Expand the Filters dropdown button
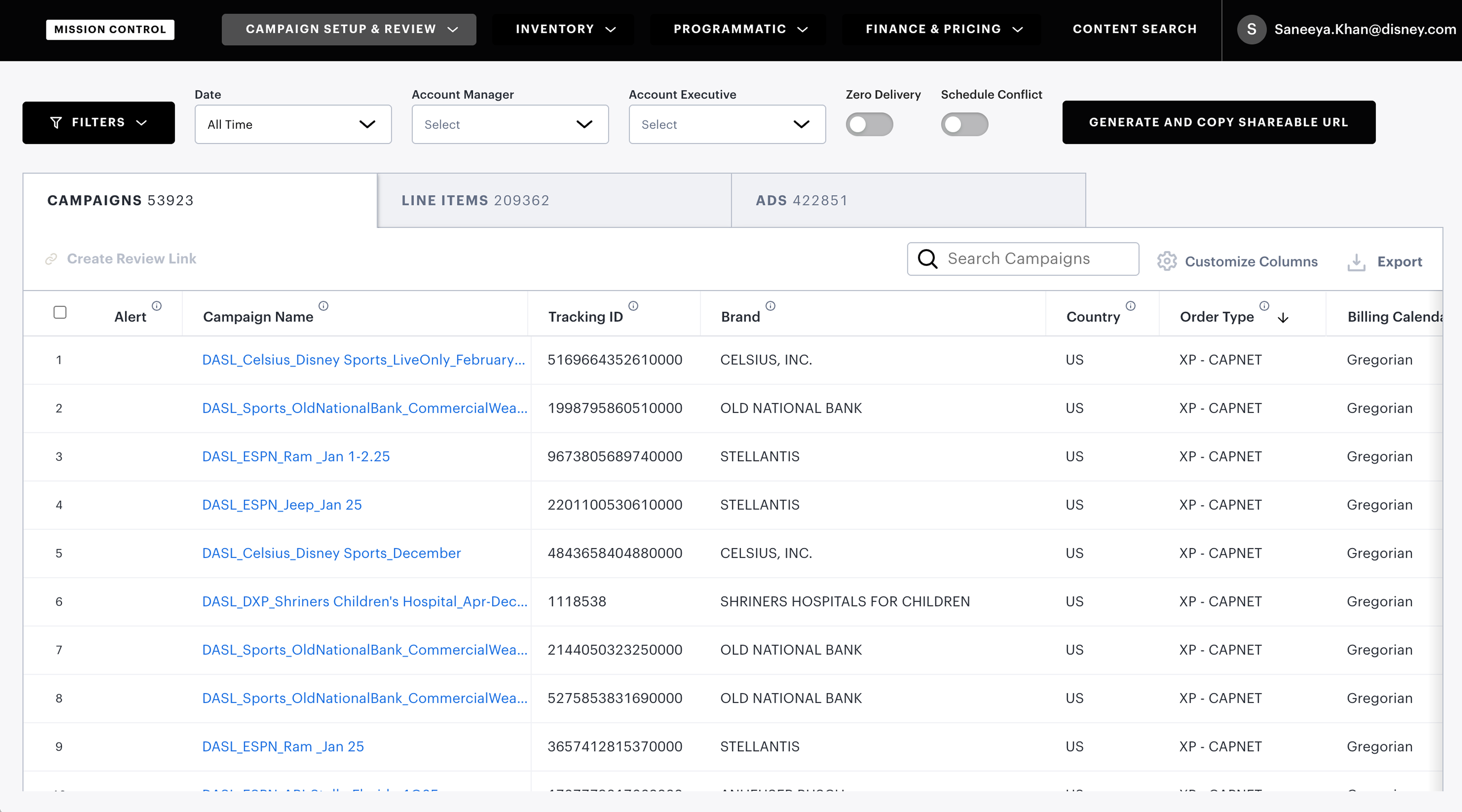This screenshot has width=1462, height=812. coord(99,123)
